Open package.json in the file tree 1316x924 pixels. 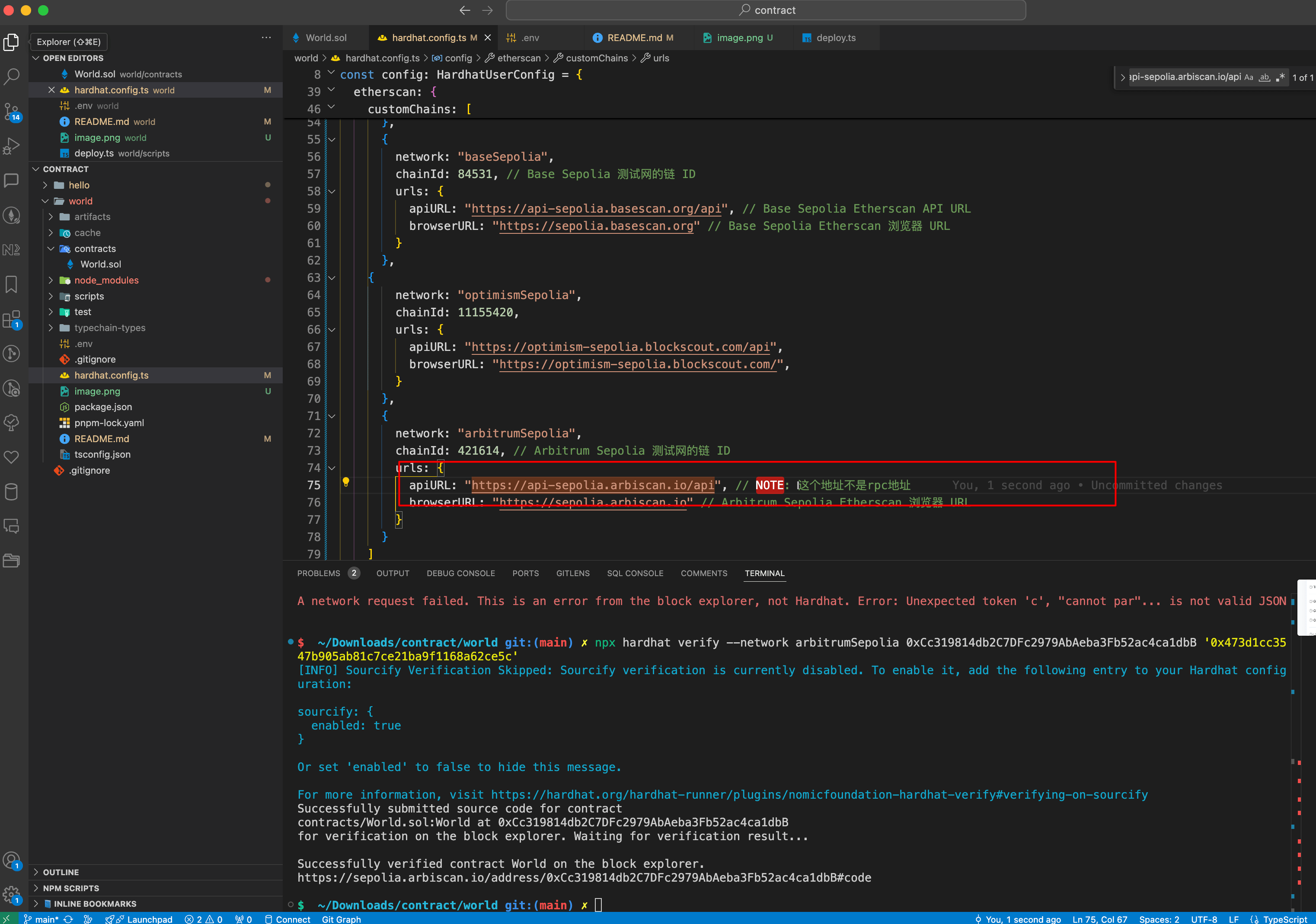tap(103, 407)
